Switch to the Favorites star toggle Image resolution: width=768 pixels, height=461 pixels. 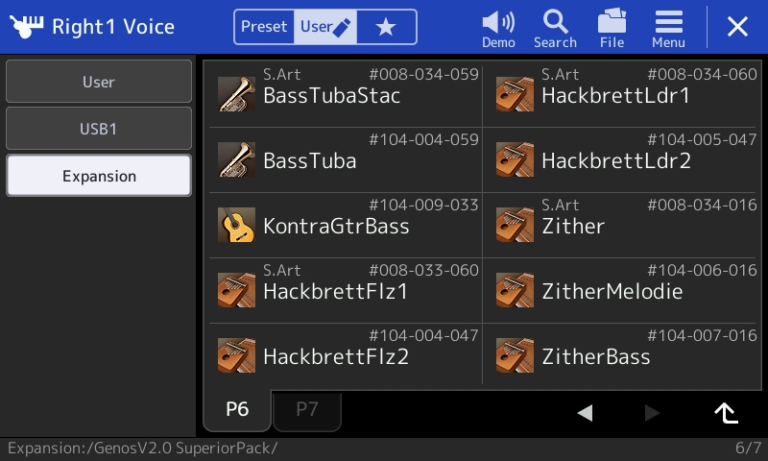coord(386,26)
